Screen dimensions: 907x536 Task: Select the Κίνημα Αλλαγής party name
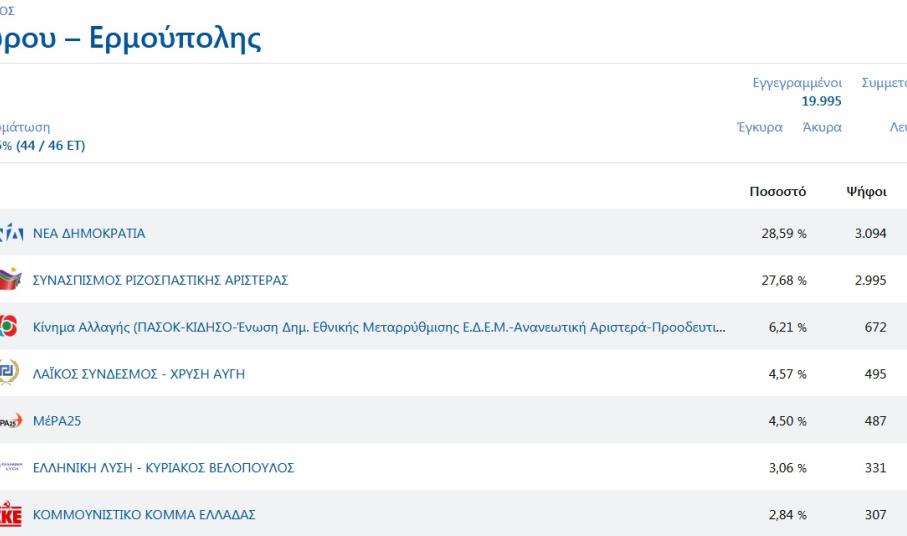pos(379,327)
